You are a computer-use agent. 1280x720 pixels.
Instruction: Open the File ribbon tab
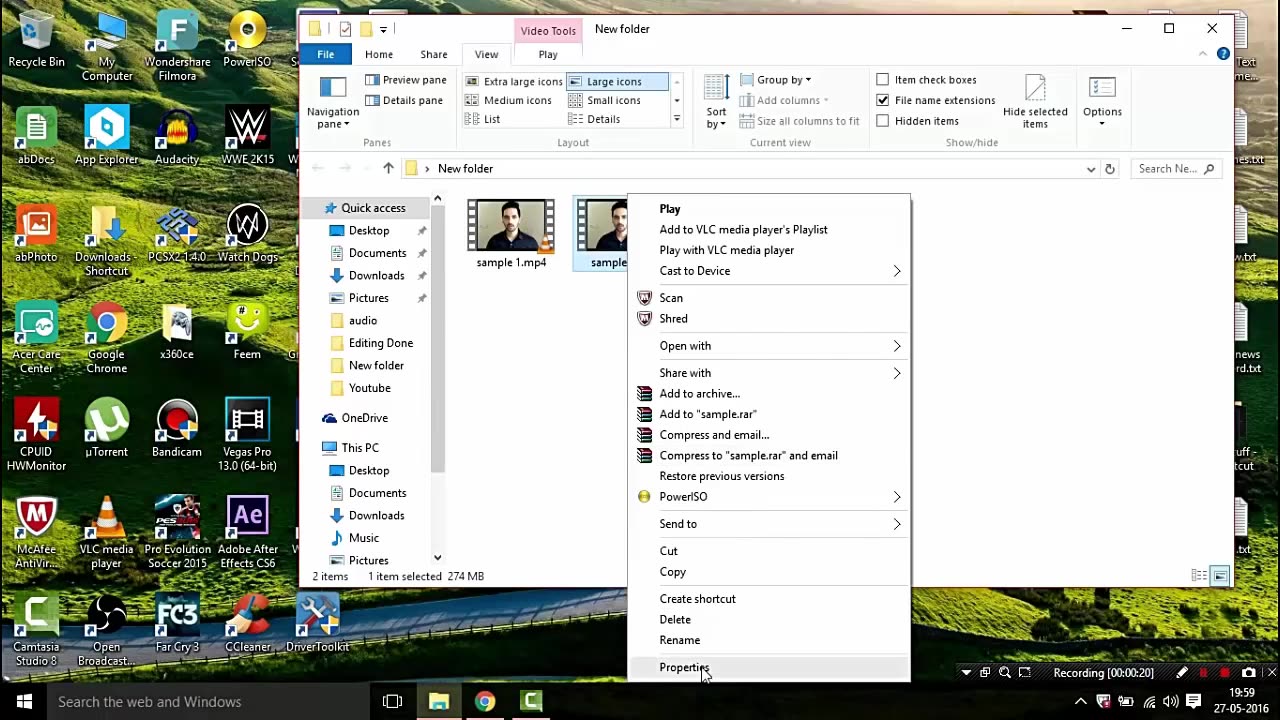tap(326, 54)
